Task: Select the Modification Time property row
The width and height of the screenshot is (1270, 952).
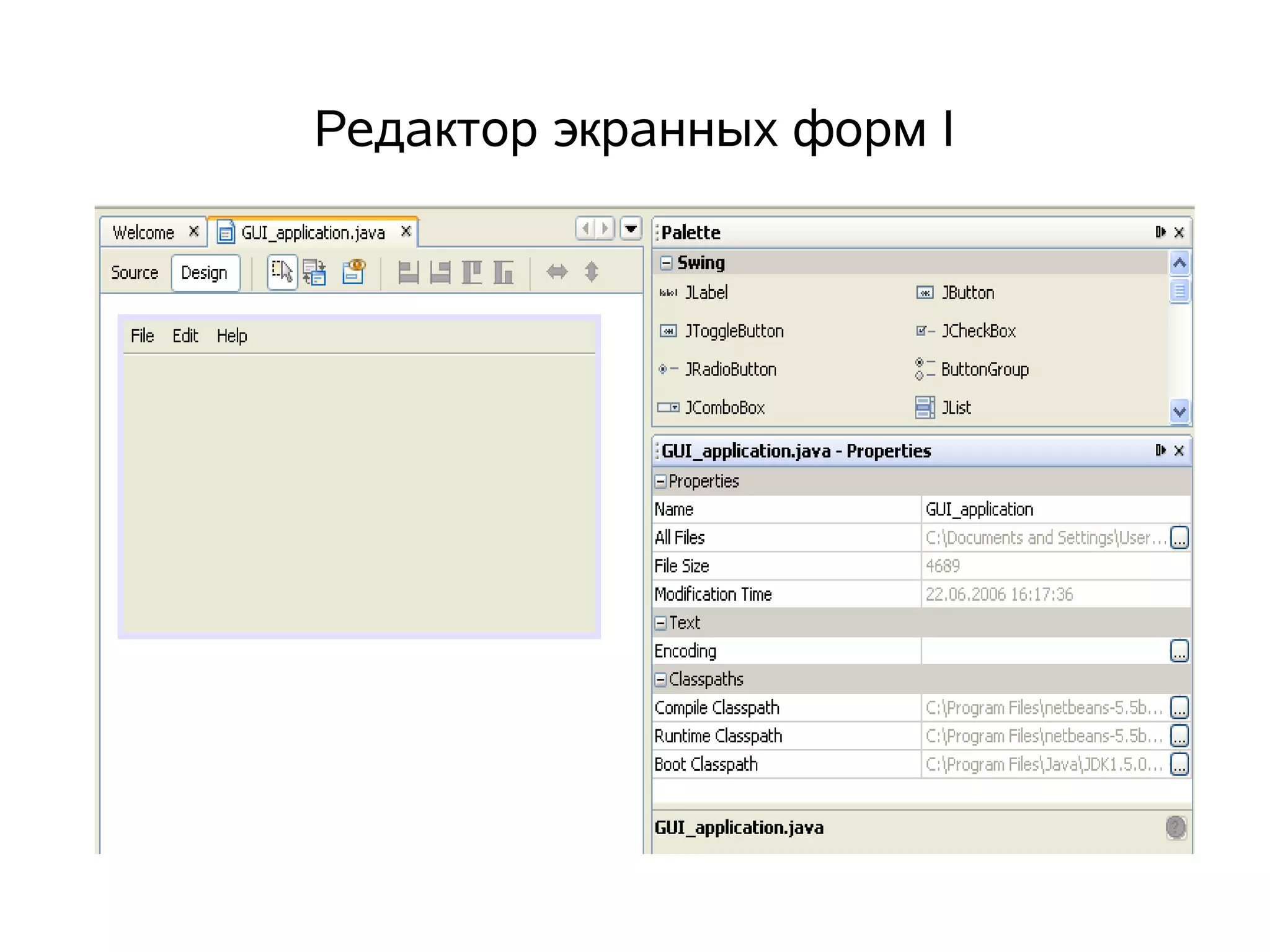Action: pos(921,594)
